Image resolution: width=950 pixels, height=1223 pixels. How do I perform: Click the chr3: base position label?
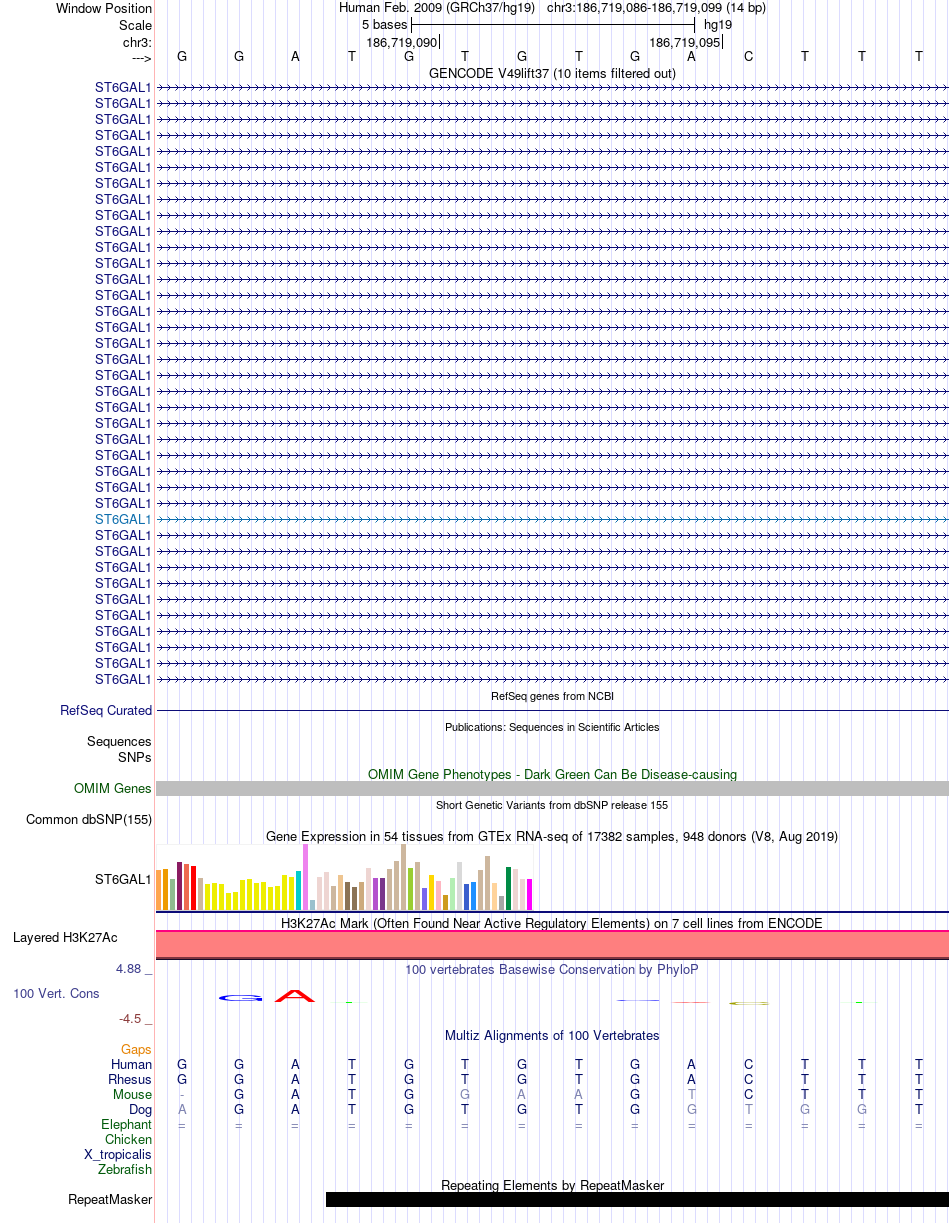(x=137, y=42)
